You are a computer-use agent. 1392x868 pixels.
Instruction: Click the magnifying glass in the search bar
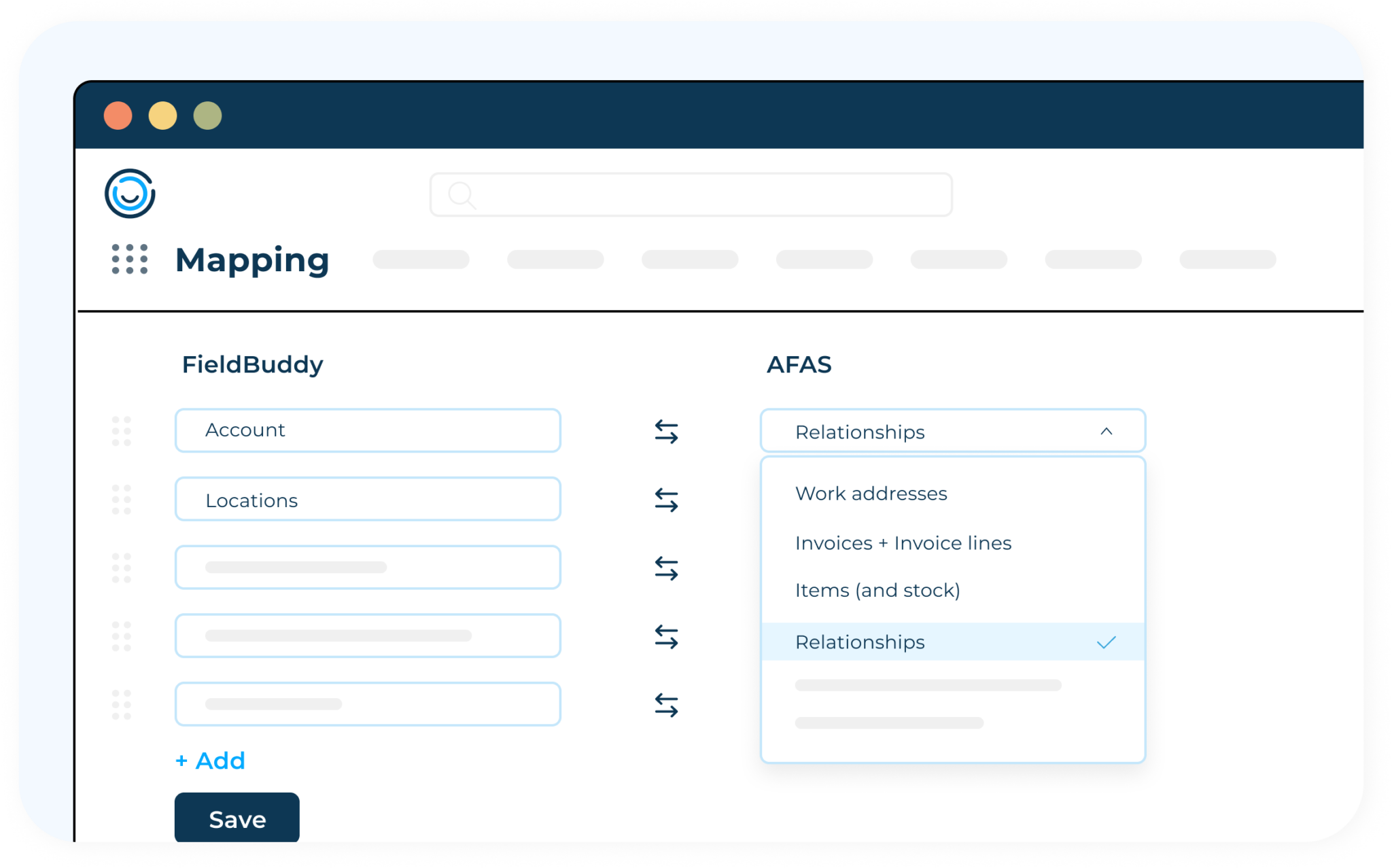462,195
